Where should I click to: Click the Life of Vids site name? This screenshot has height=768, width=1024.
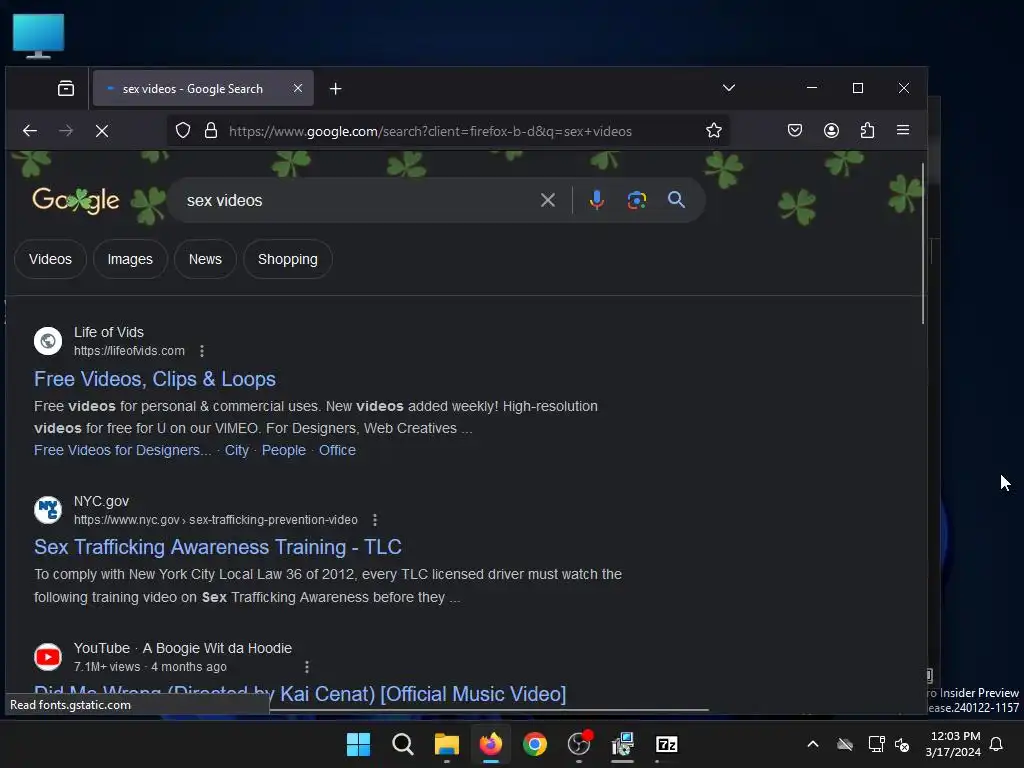point(108,332)
